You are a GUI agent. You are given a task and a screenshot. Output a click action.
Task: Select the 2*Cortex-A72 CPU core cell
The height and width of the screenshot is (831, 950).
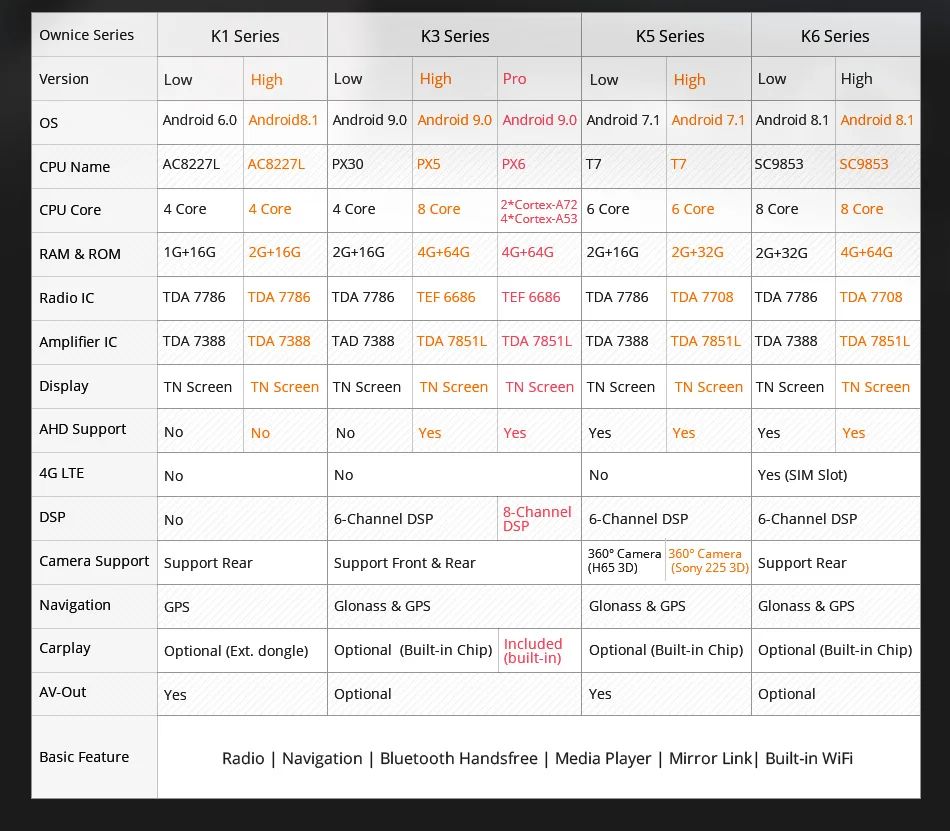(539, 211)
